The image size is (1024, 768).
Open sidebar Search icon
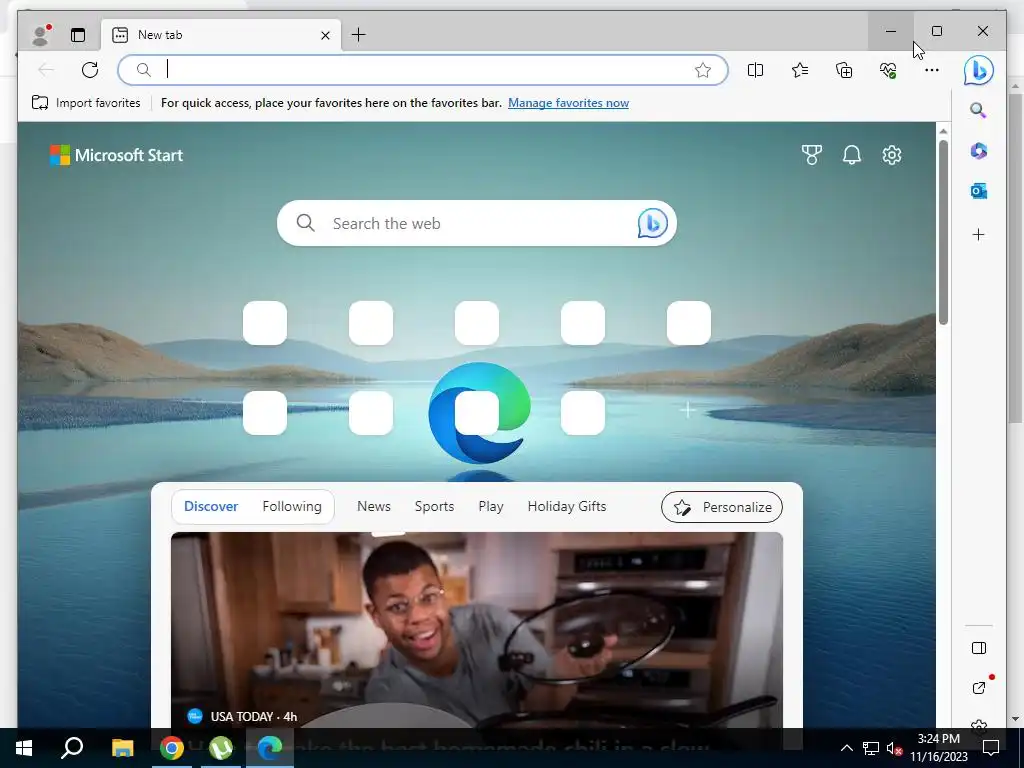click(978, 110)
